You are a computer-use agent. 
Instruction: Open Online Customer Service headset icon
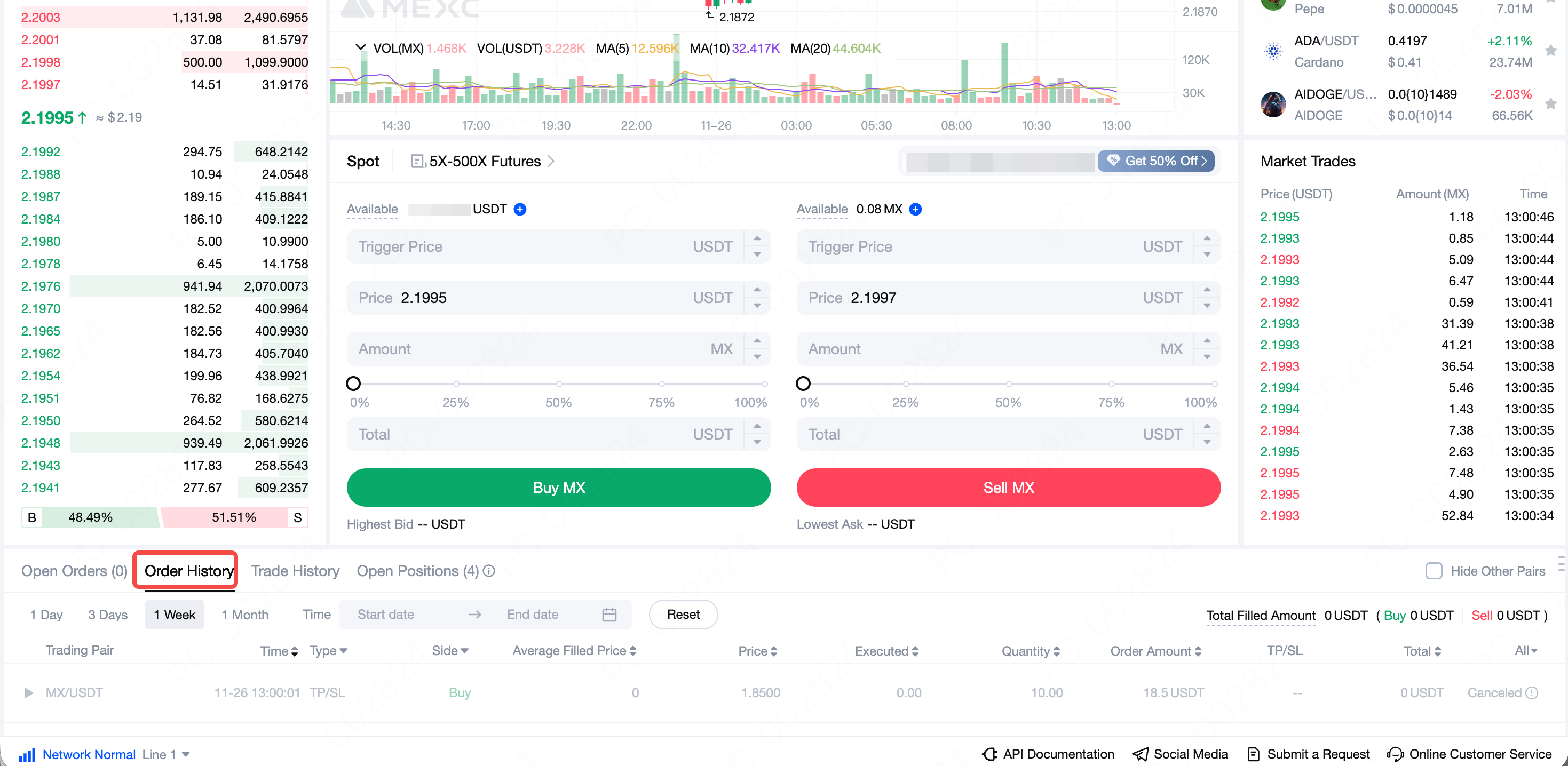click(x=1395, y=754)
